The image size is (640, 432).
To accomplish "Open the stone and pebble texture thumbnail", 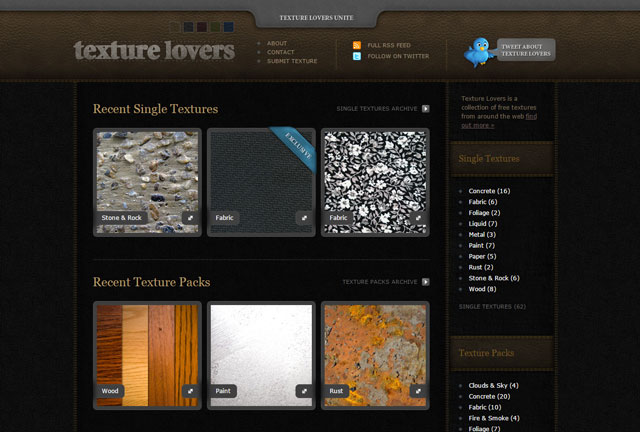I will (x=147, y=183).
